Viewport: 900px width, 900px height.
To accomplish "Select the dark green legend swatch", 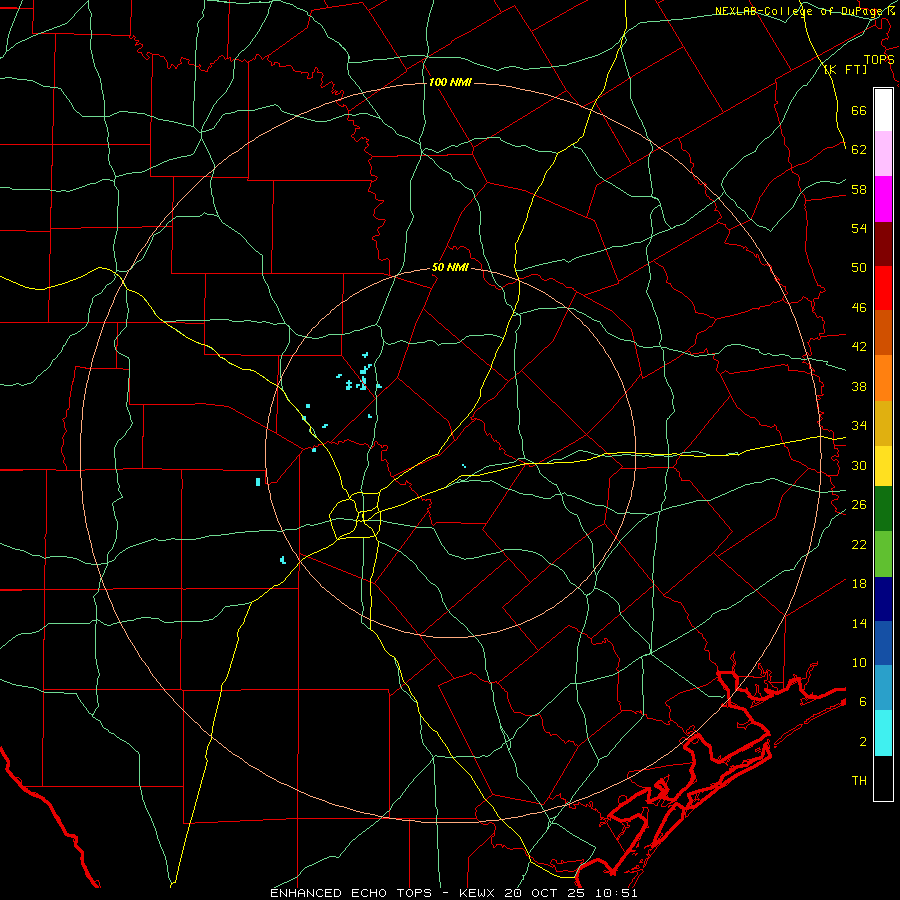I will point(883,509).
